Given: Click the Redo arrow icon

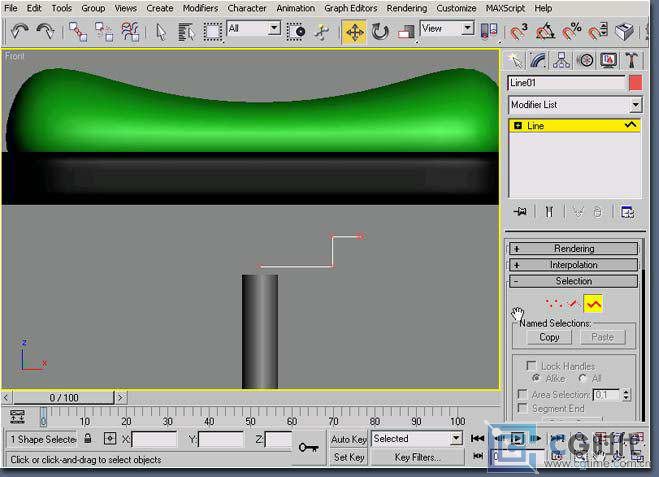Looking at the screenshot, I should pyautogui.click(x=45, y=31).
